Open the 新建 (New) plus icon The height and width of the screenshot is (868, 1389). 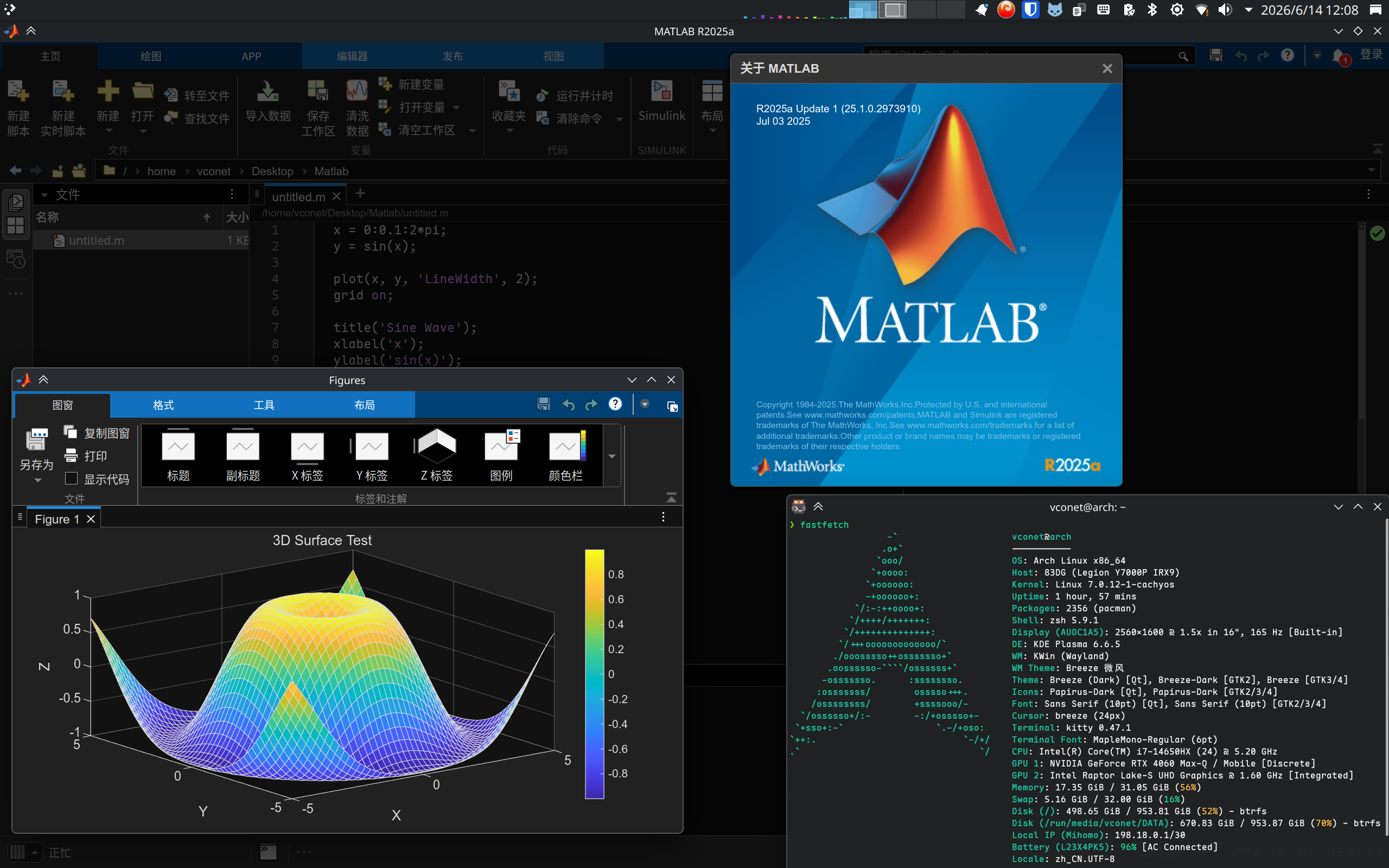coord(108,91)
